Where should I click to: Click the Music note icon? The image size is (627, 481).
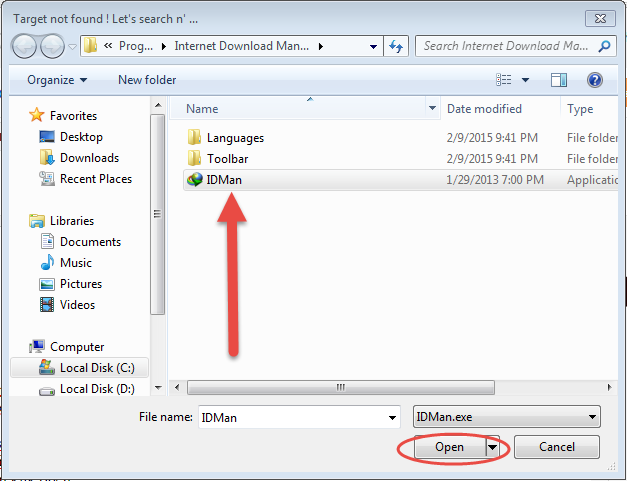click(x=47, y=262)
